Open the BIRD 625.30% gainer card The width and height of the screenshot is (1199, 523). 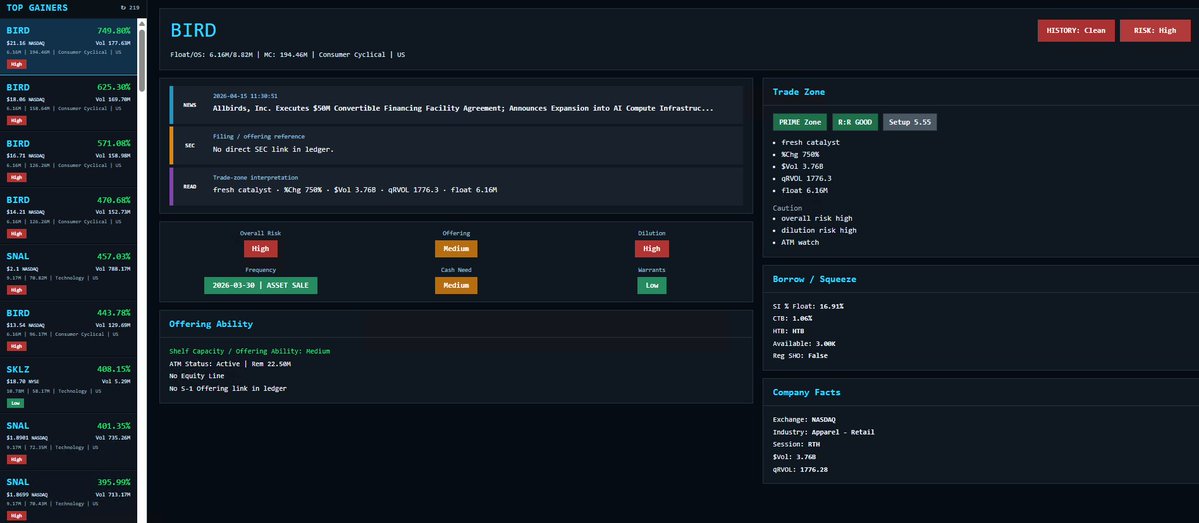68,103
